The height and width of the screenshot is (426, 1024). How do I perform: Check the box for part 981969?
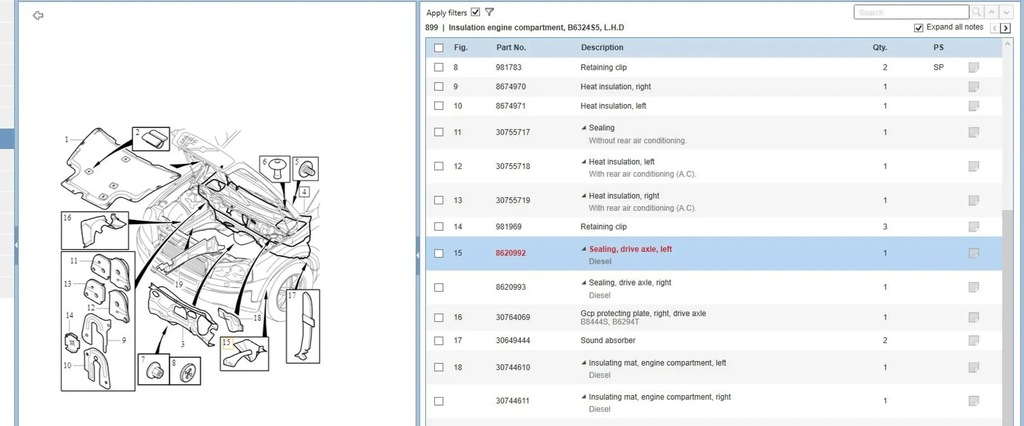point(438,227)
